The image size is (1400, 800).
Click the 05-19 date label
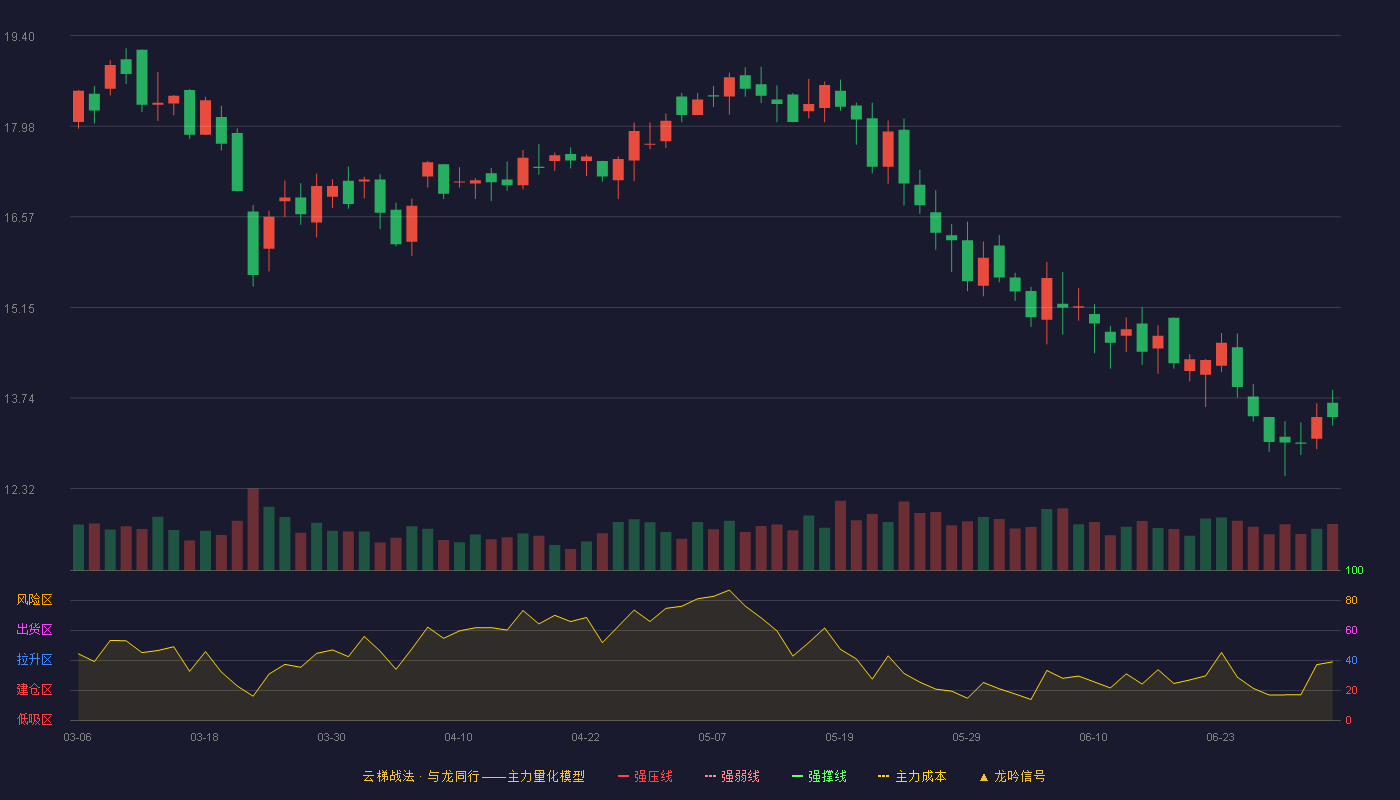839,737
